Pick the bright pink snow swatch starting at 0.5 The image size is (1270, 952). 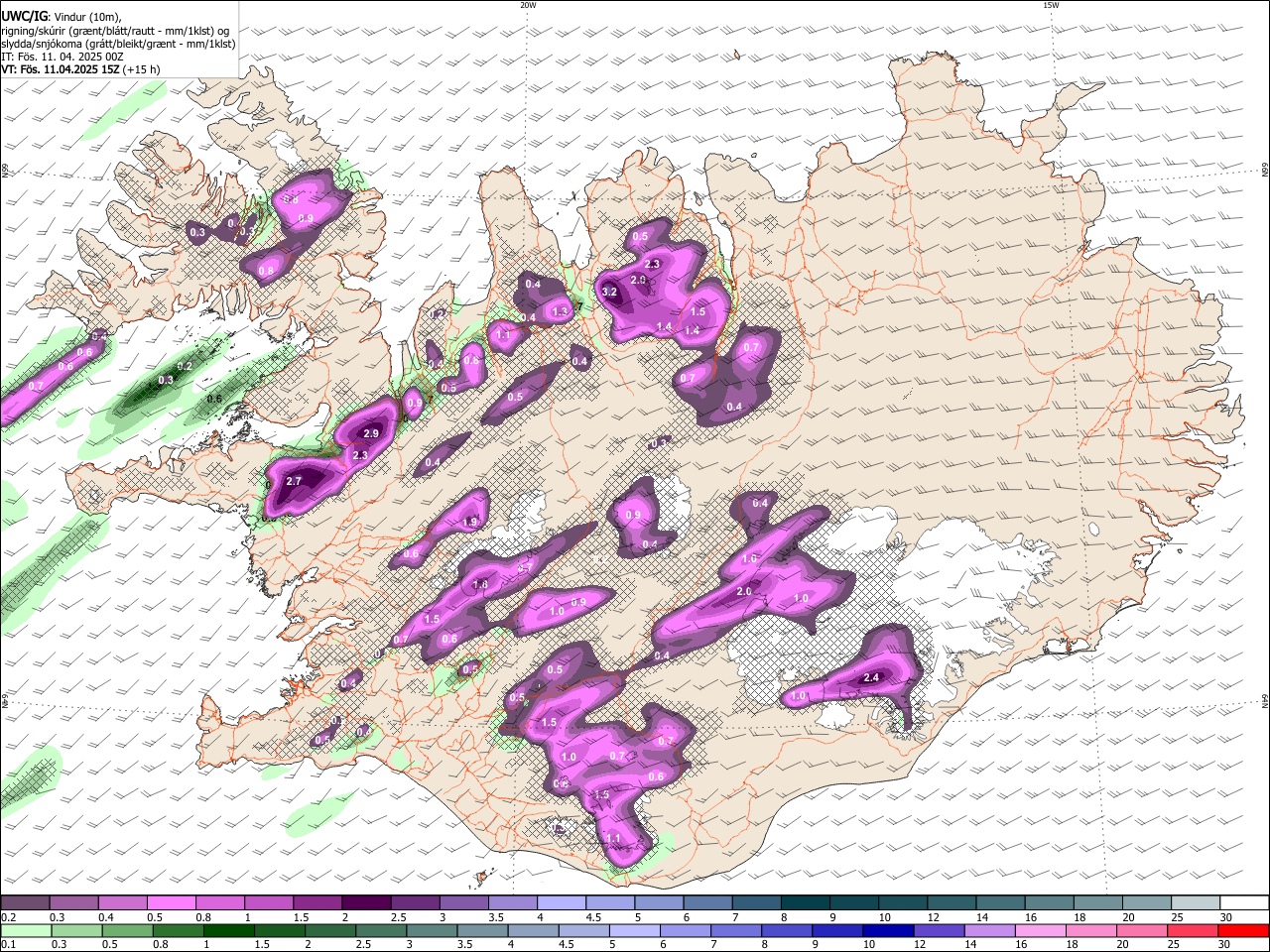pyautogui.click(x=172, y=903)
